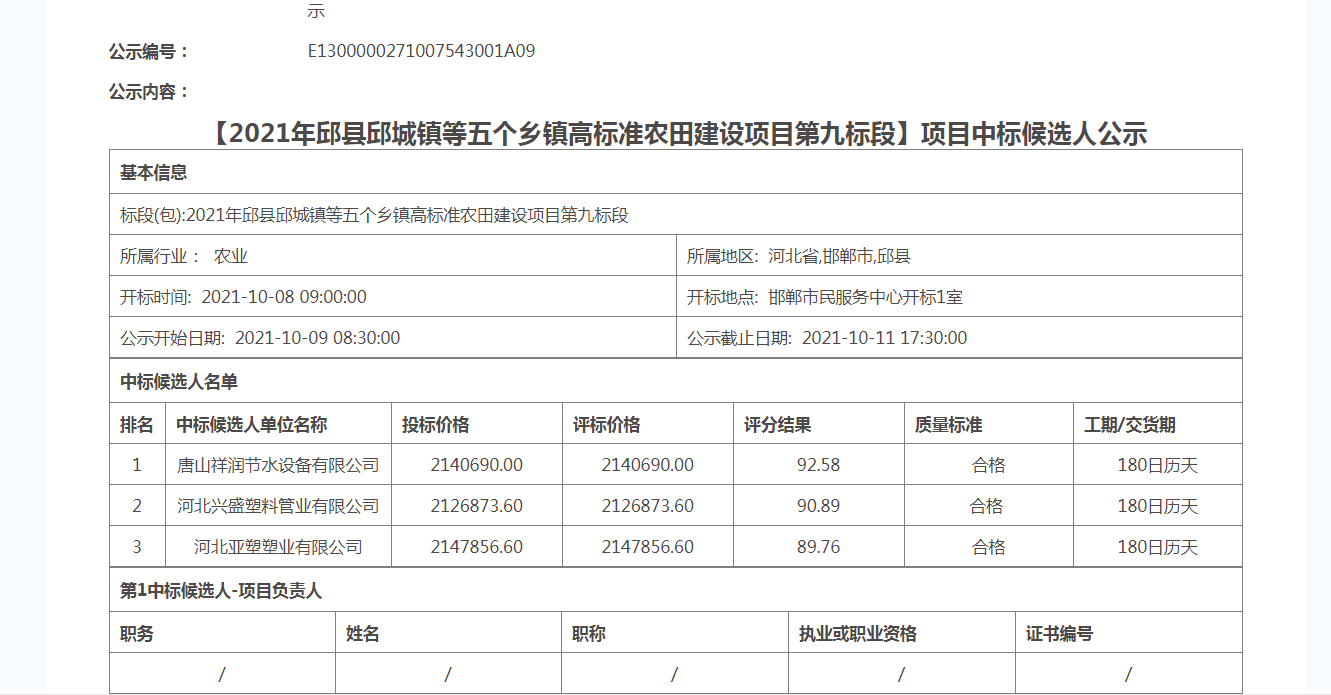Click bid price 2140690.00 in 投标价格 column

[x=477, y=465]
